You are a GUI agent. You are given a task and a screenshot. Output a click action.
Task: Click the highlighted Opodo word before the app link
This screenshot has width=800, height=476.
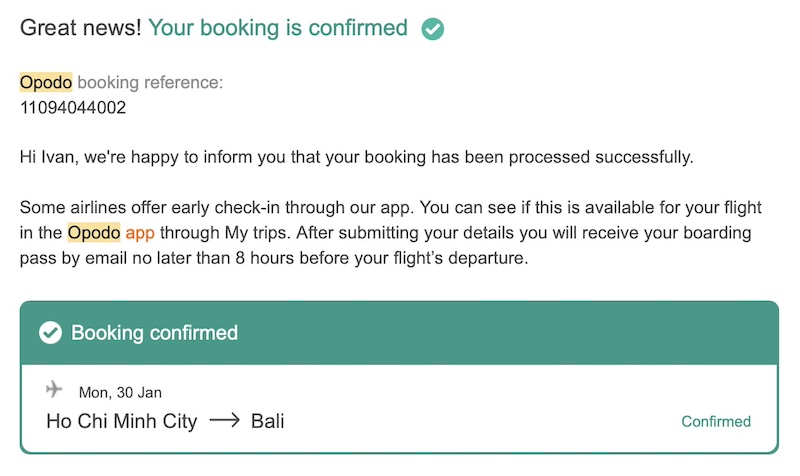pos(93,233)
